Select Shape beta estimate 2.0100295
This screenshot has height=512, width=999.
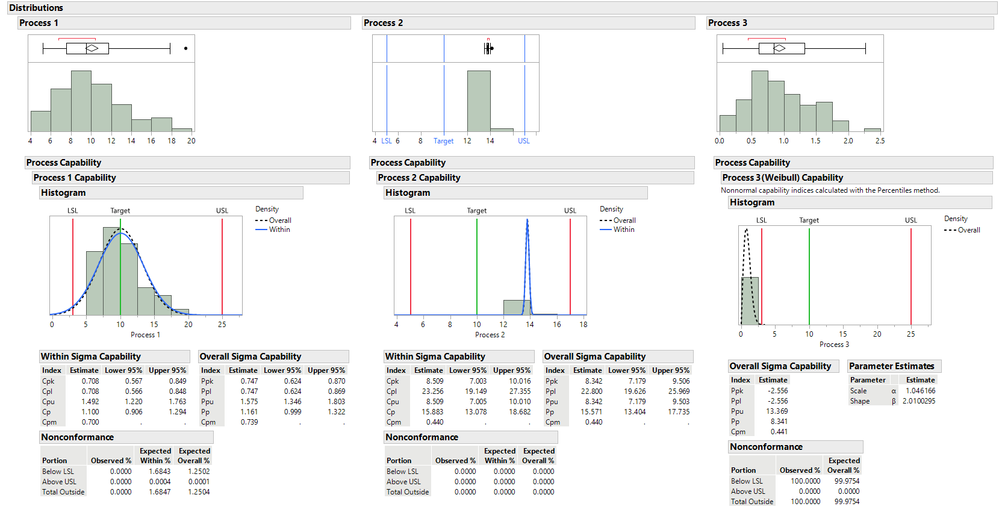tap(917, 401)
